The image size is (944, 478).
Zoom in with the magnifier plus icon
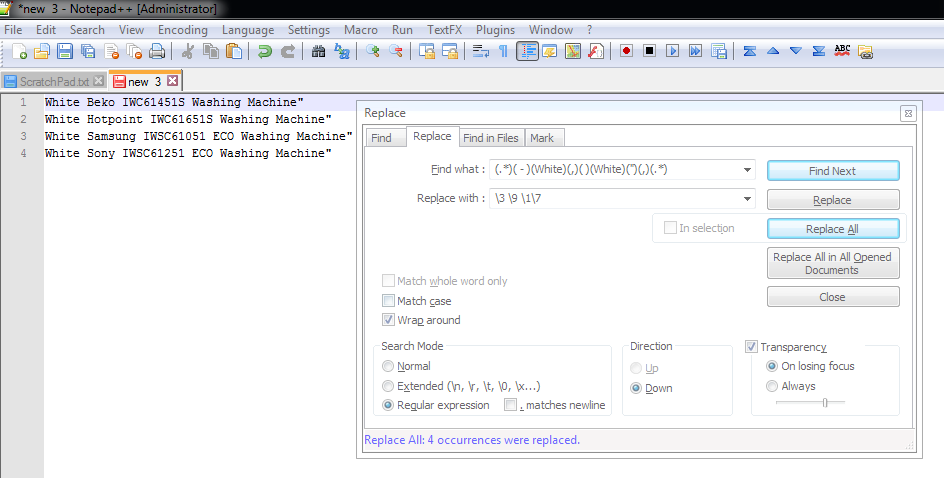tap(373, 52)
